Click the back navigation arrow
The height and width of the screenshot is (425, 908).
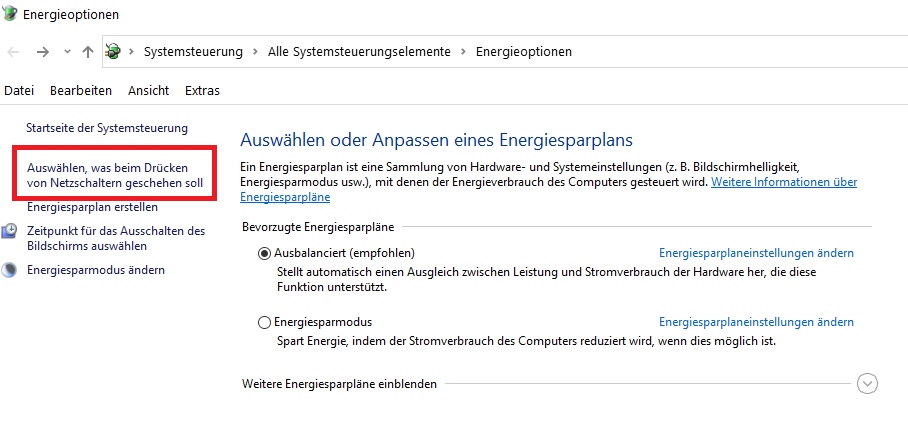point(14,51)
